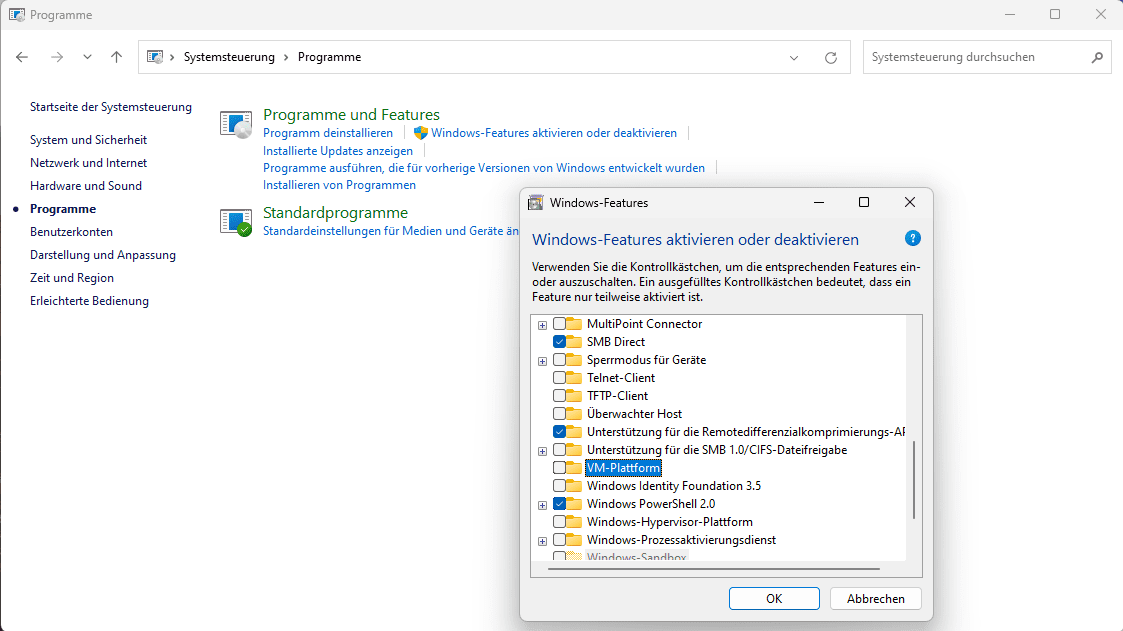Expand SMB 1.0/CIFS-Dateifreigabe node
The height and width of the screenshot is (631, 1123).
(542, 451)
